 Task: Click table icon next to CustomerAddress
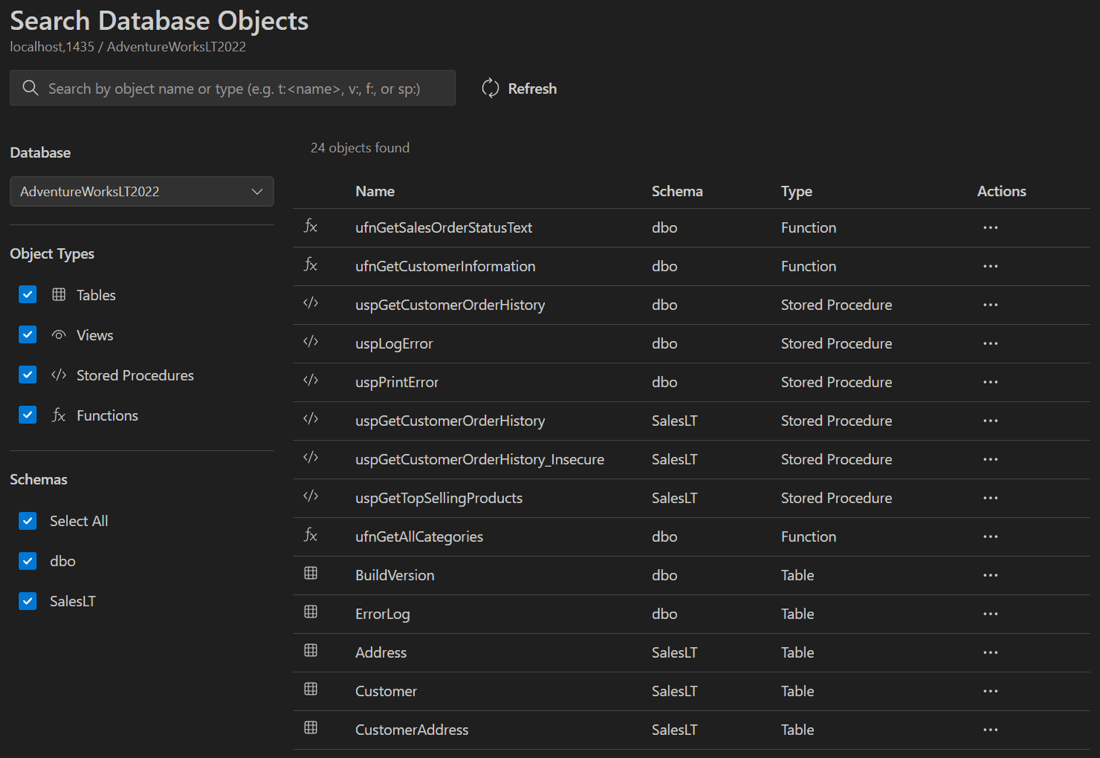coord(311,729)
